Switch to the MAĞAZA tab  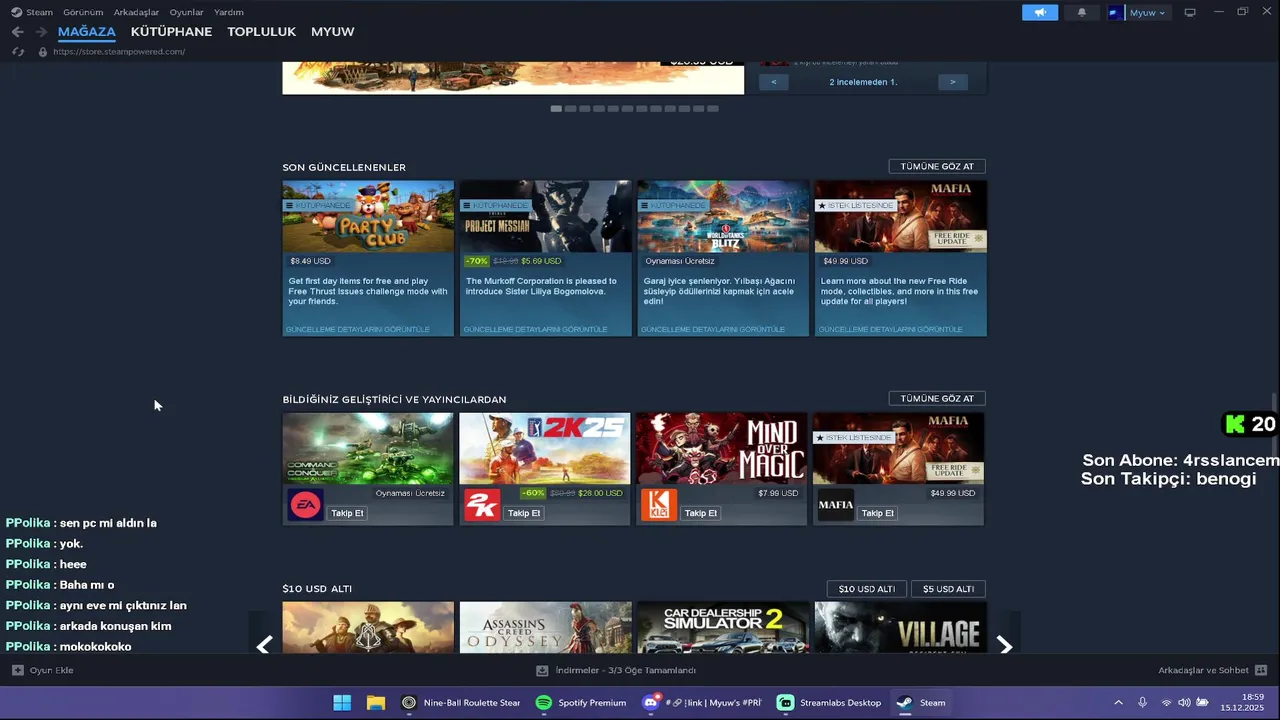[x=87, y=32]
